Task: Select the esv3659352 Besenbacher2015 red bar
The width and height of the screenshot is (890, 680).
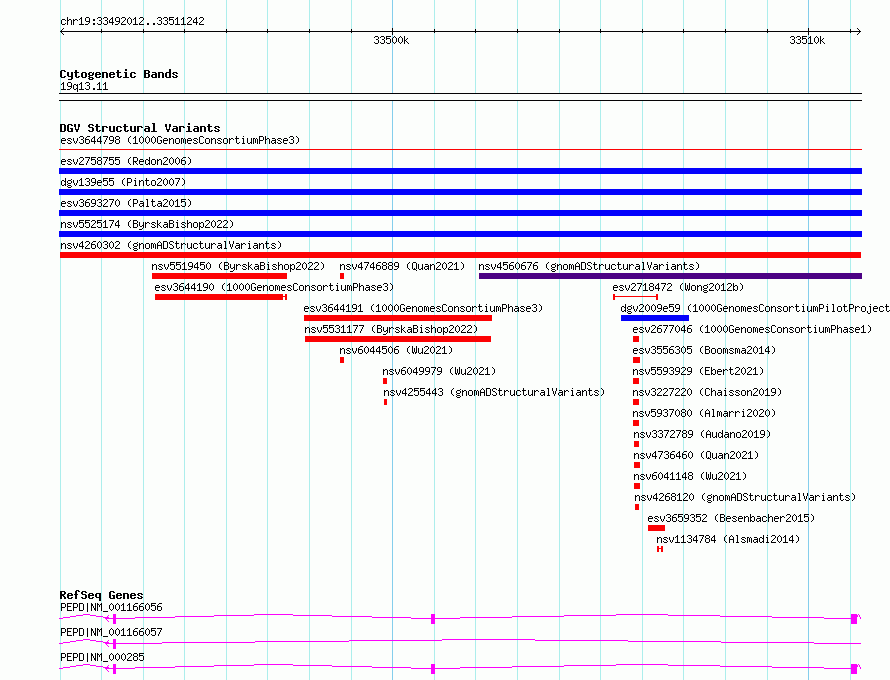Action: pyautogui.click(x=656, y=528)
